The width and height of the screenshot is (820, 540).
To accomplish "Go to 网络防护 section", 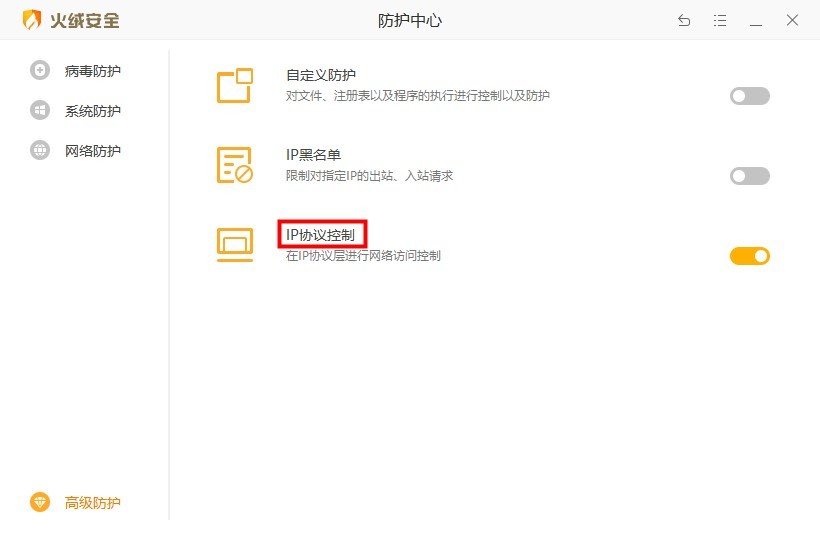I will click(x=93, y=151).
